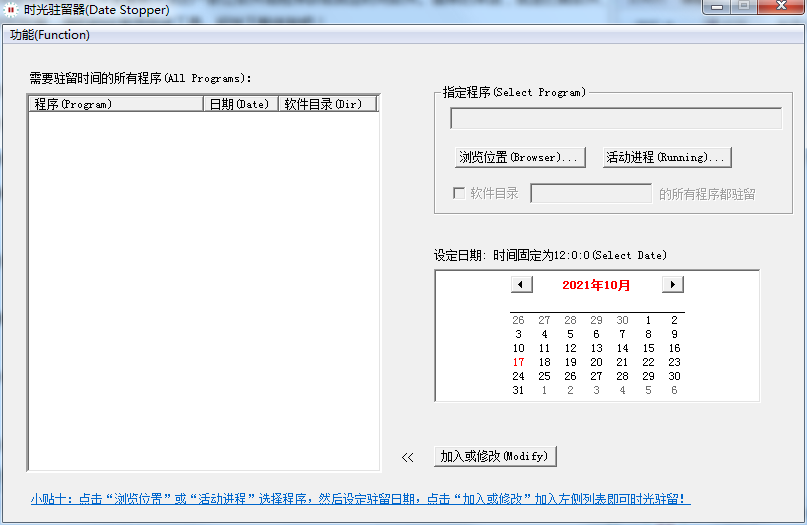This screenshot has height=525, width=807.
Task: Click 加入或修改(Modify) button
Action: click(x=495, y=456)
